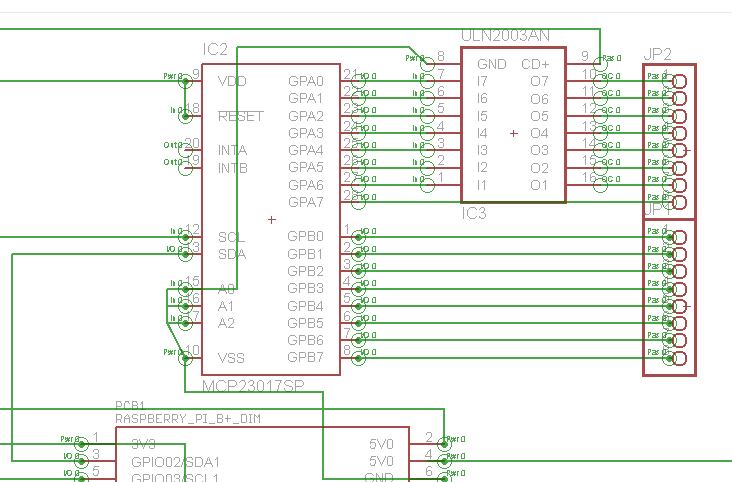Click the SCL pin label
This screenshot has width=732, height=482.
[230, 237]
